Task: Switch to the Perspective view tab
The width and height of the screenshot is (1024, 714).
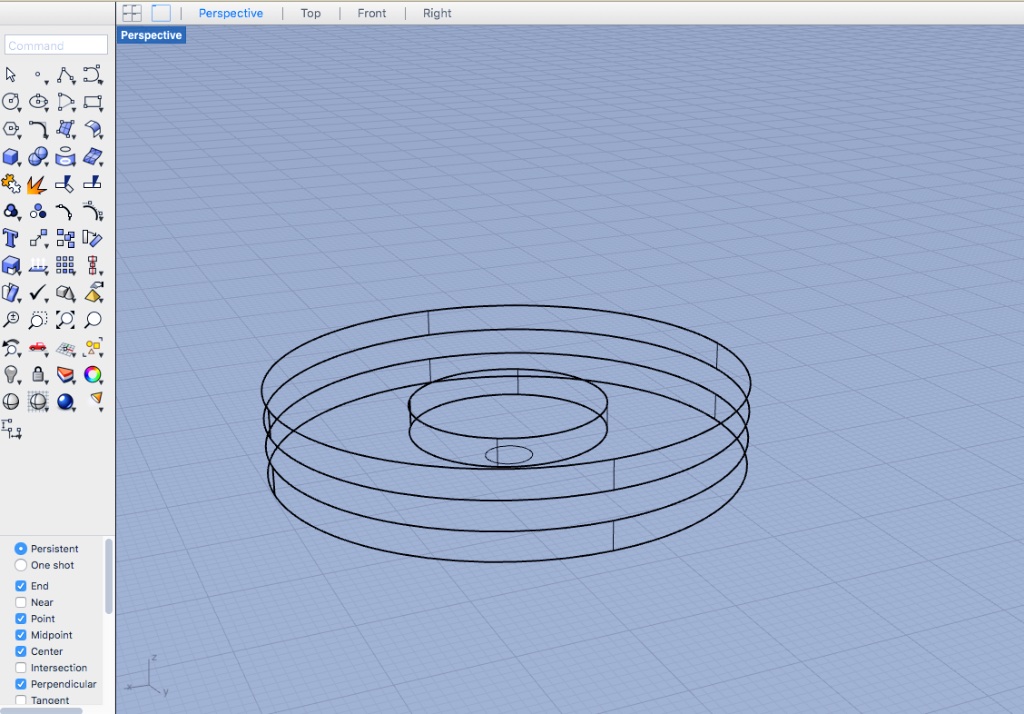Action: (x=231, y=13)
